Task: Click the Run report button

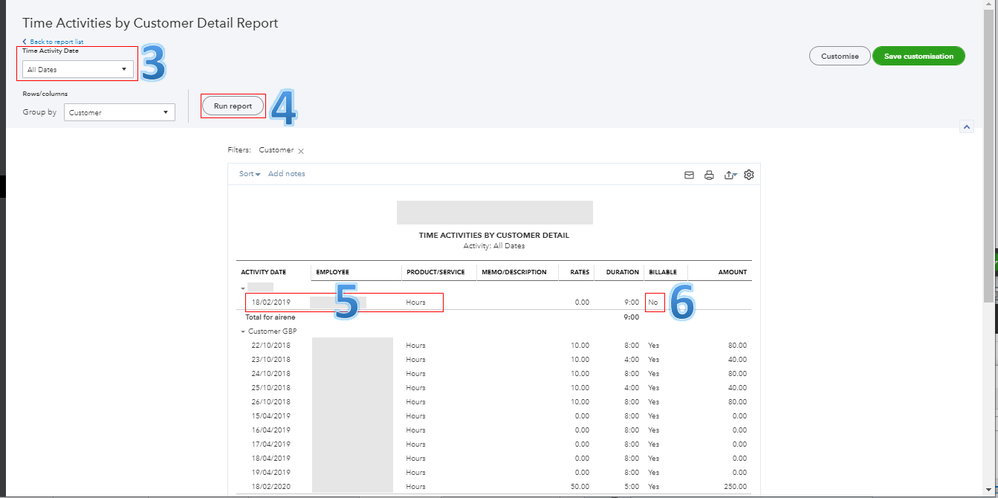Action: 233,106
